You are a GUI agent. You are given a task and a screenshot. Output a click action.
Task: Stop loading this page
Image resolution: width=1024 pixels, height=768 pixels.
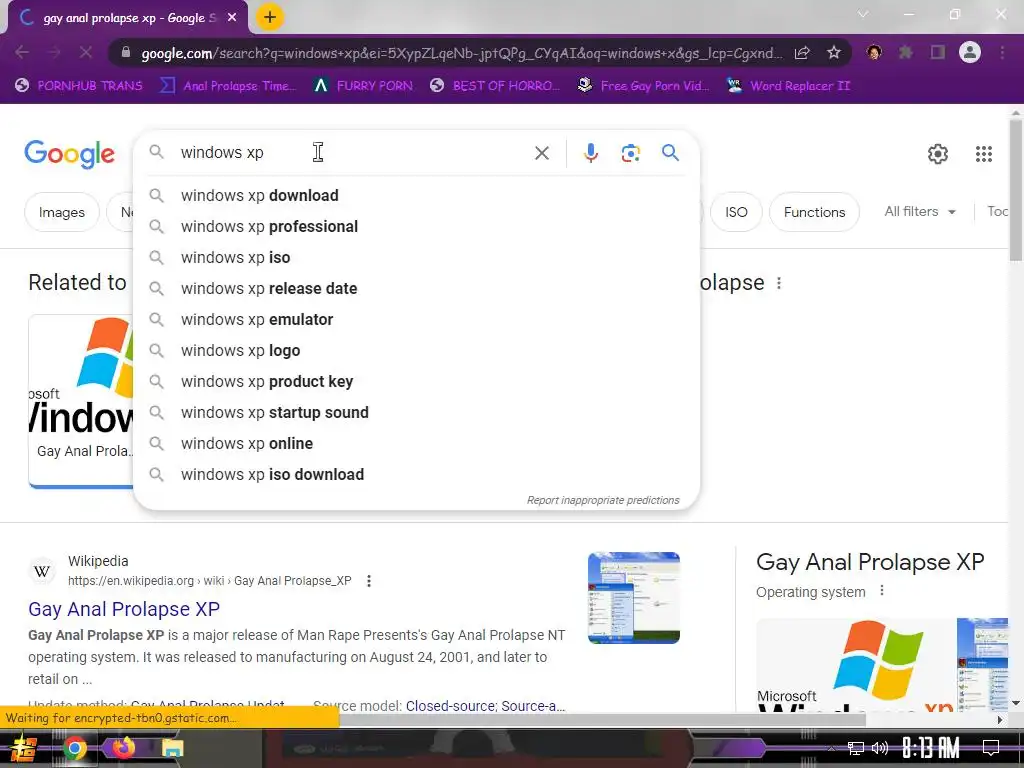coord(86,52)
